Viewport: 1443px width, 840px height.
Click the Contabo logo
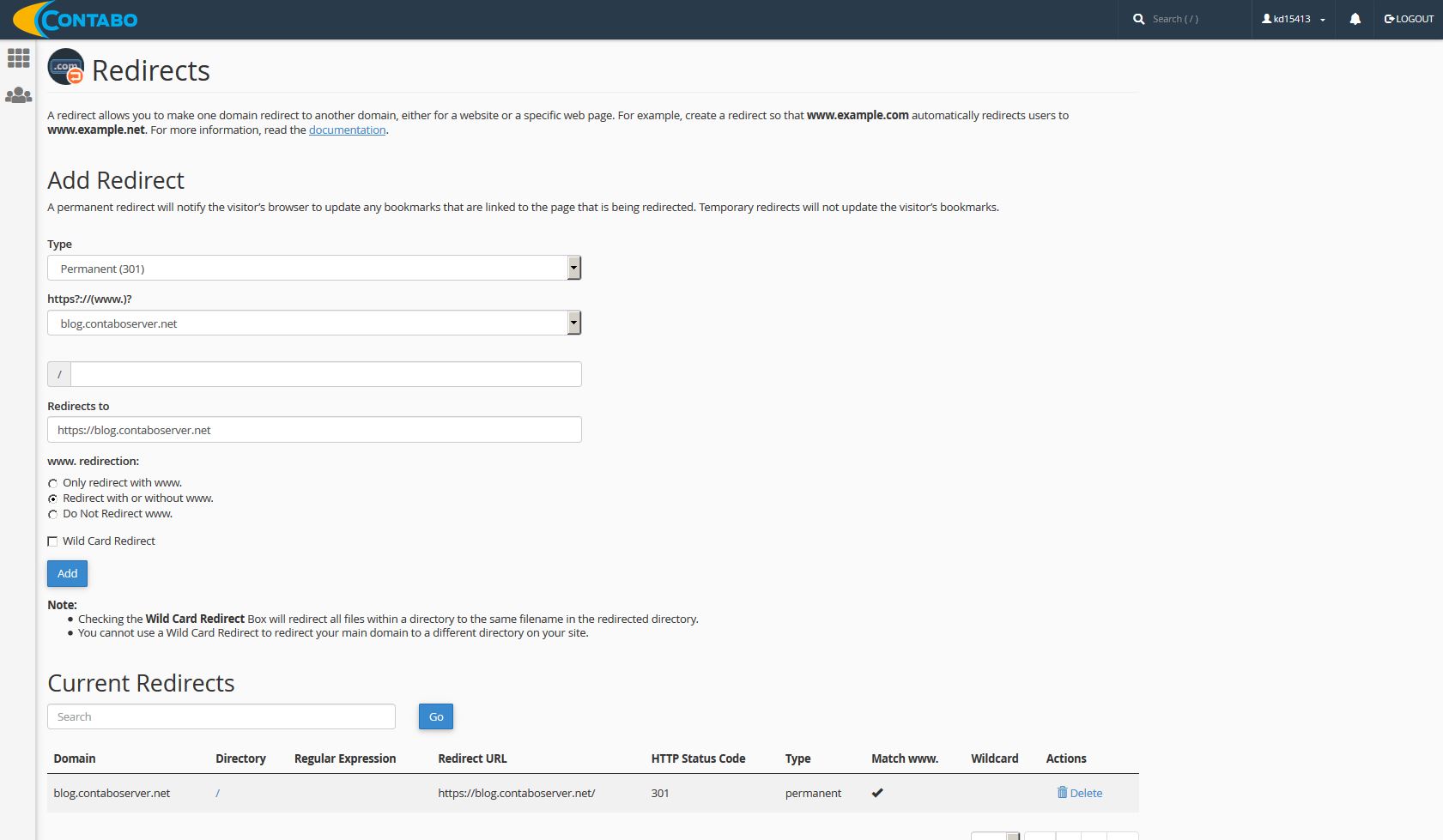pyautogui.click(x=76, y=19)
